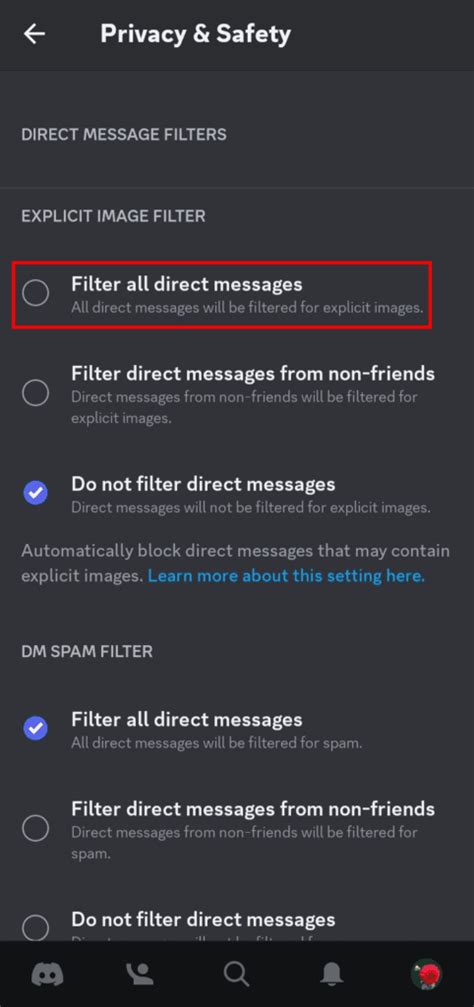Screen dimensions: 474x1007
Task: Open the Discord home tab icon
Action: (x=48, y=974)
